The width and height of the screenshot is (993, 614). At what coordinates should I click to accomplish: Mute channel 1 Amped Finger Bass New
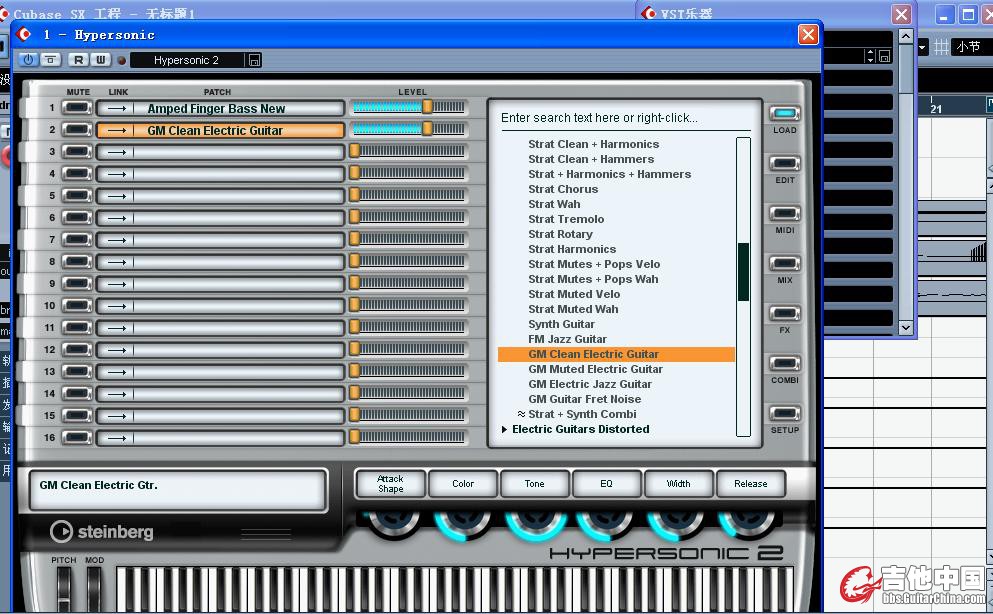pyautogui.click(x=77, y=108)
